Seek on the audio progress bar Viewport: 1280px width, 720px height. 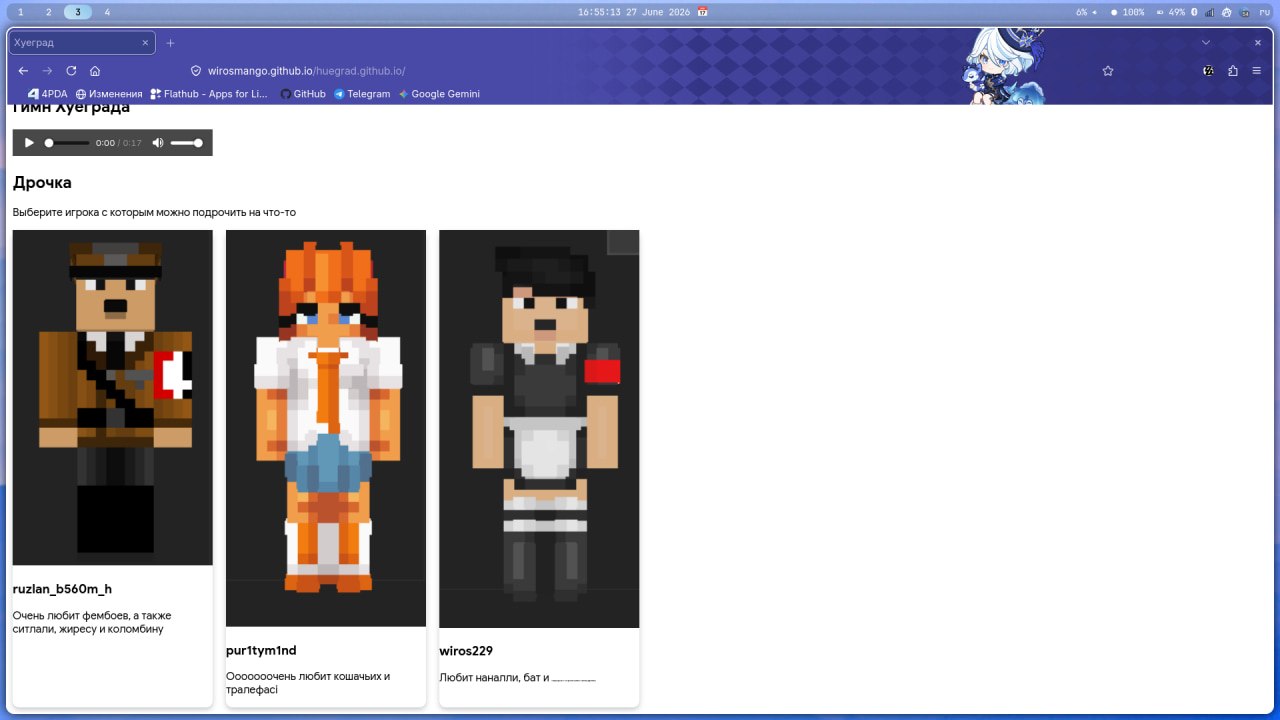click(67, 143)
